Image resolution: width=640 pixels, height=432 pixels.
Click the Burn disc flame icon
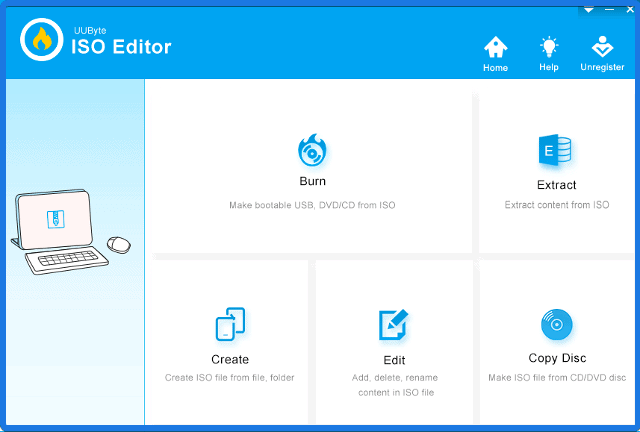312,150
